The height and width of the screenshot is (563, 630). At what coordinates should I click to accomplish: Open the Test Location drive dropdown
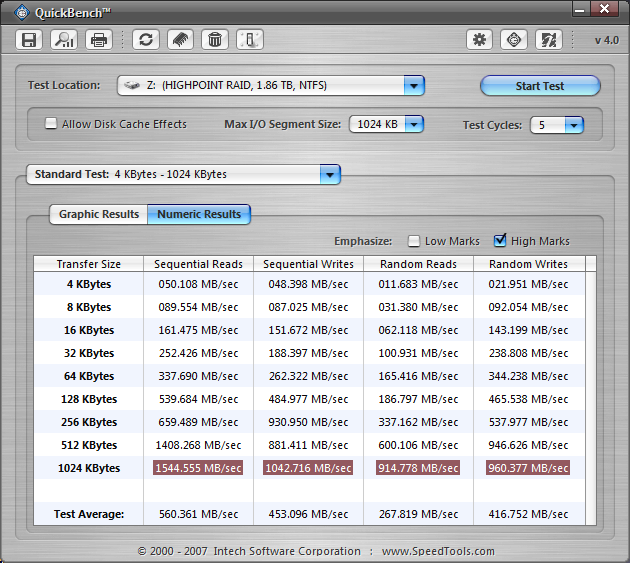[x=414, y=86]
